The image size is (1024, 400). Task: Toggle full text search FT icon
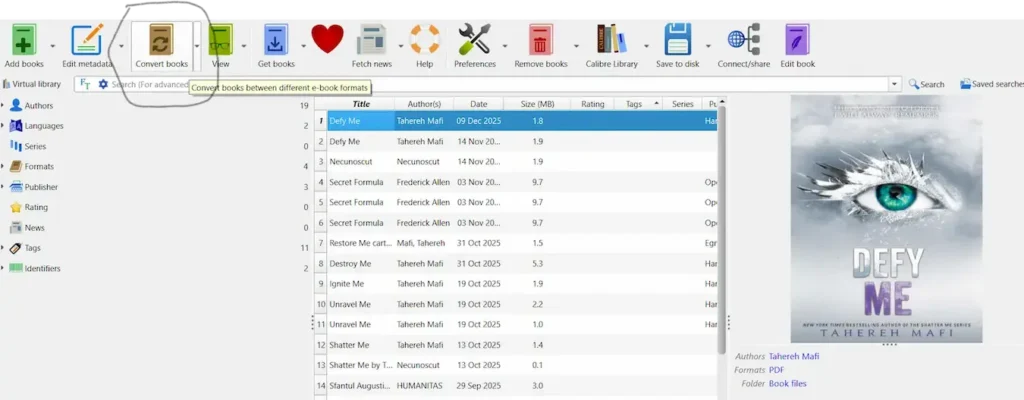tap(85, 84)
